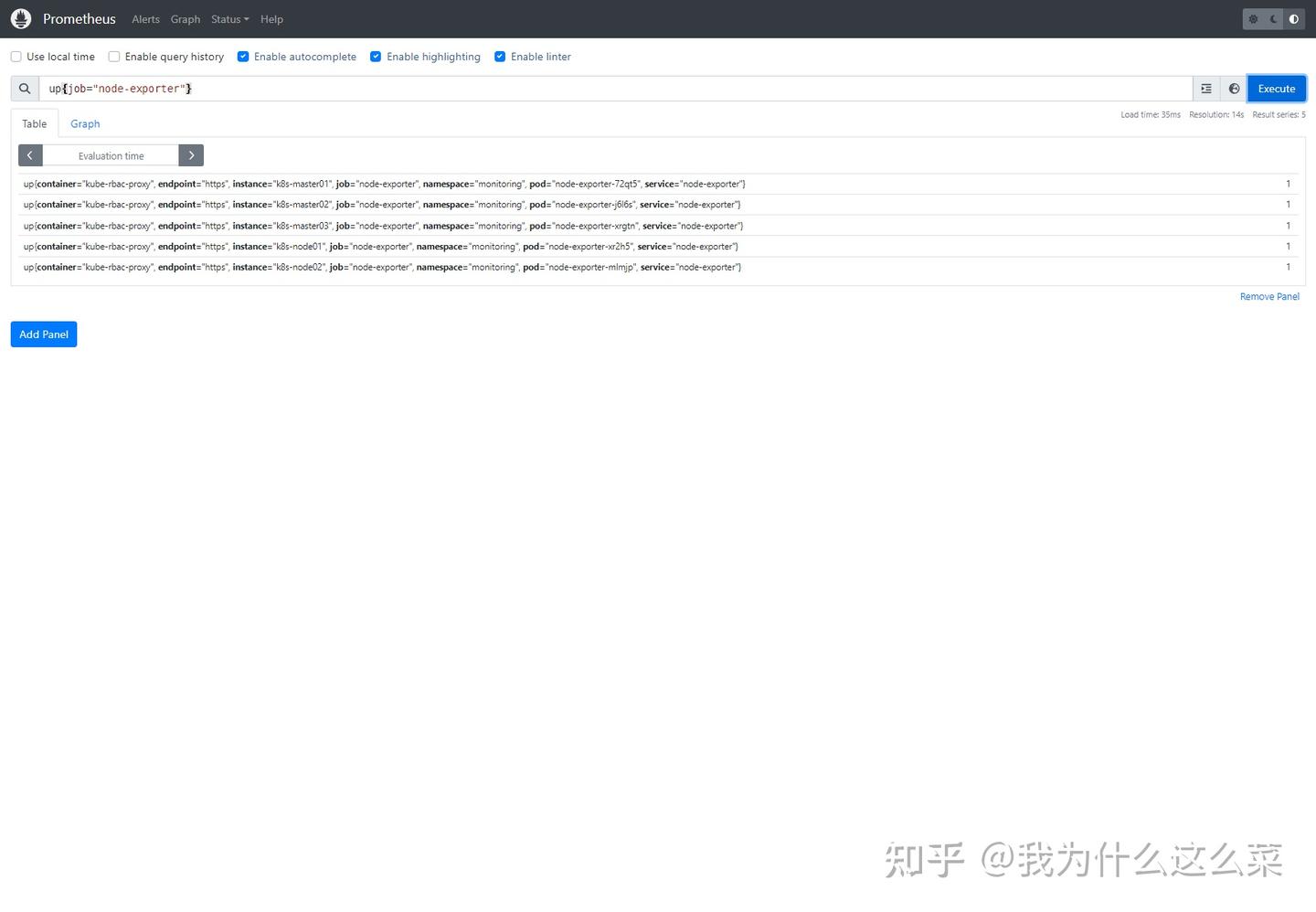Step evaluation time forward with right arrow

click(x=191, y=154)
